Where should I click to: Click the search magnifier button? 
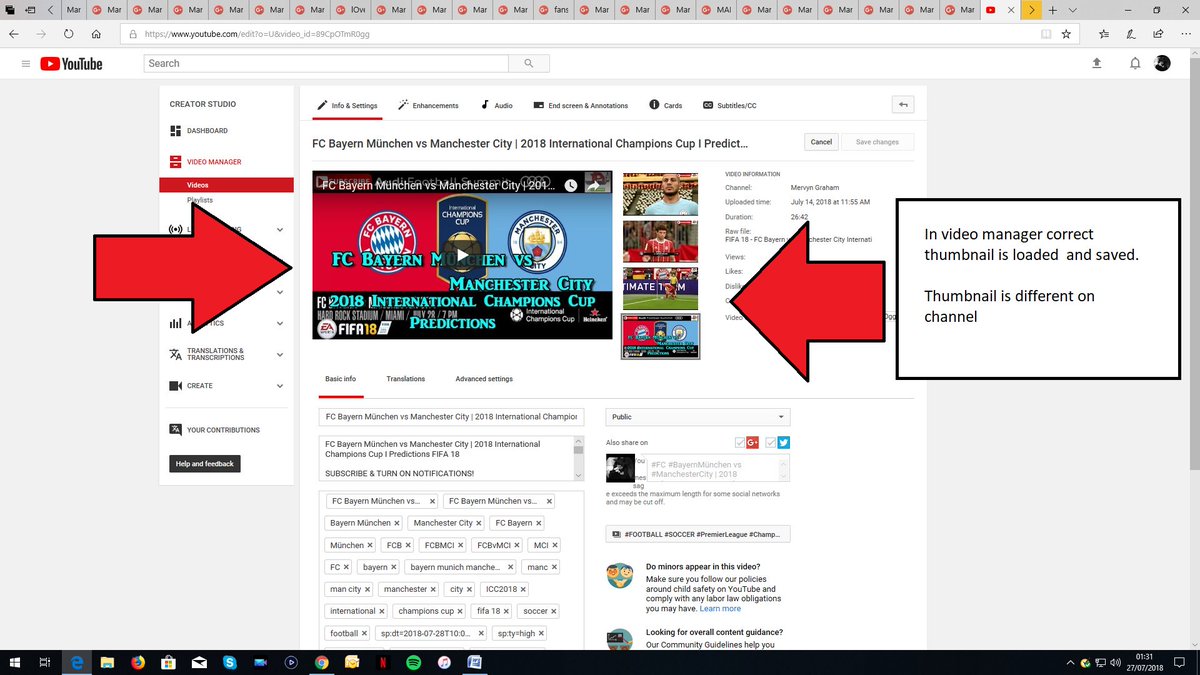(529, 63)
